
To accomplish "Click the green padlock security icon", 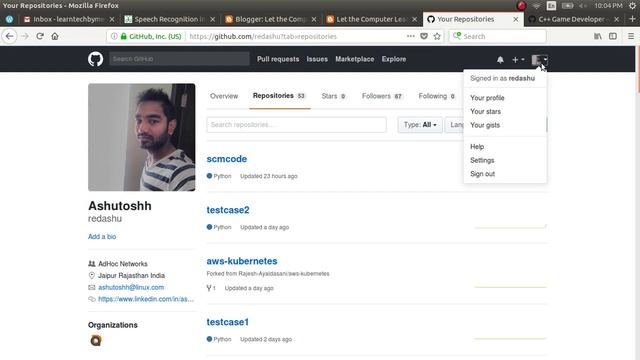I will click(124, 36).
